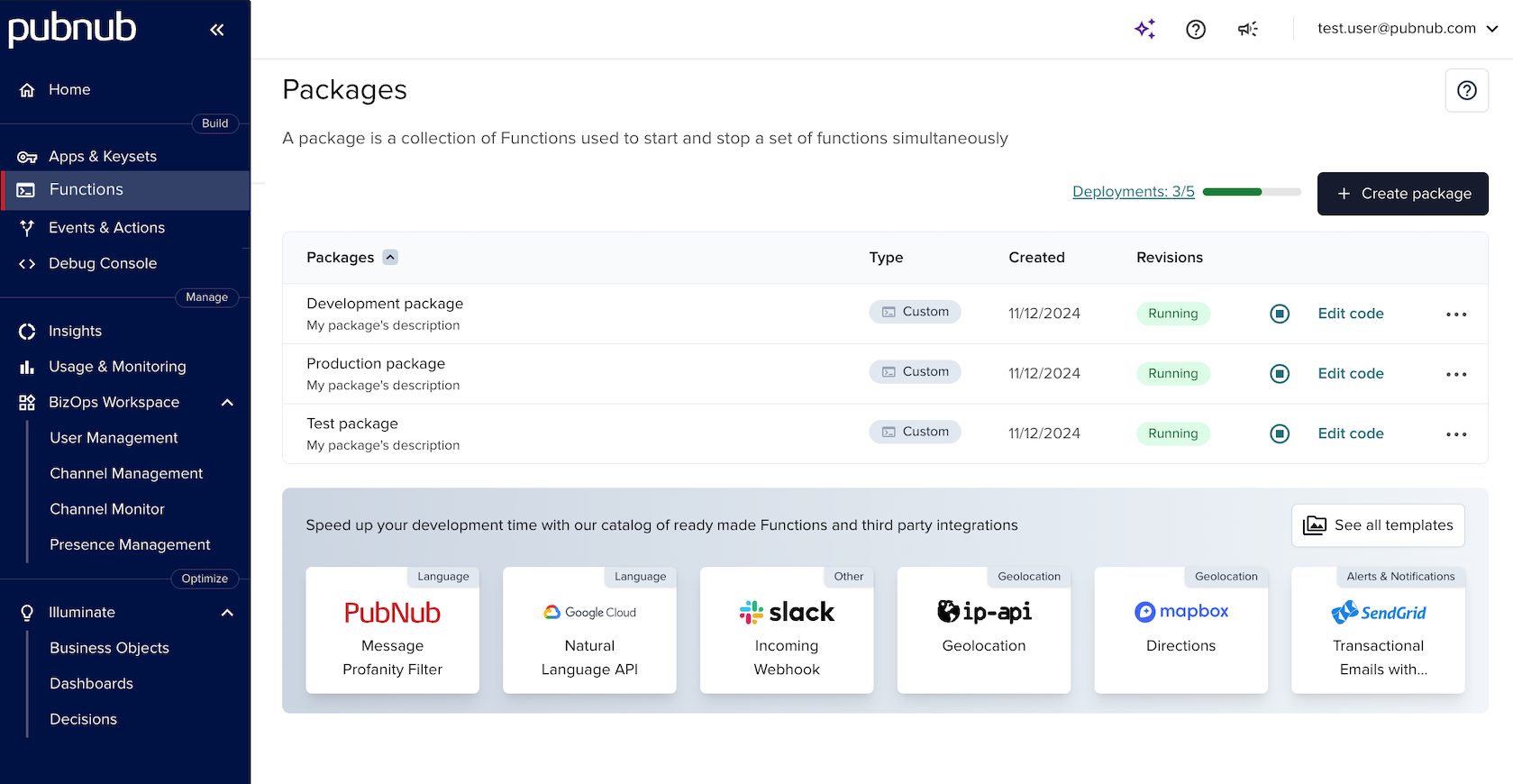Viewport: 1513px width, 784px height.
Task: Open the user account dropdown test.user@pubnub.com
Action: point(1407,28)
